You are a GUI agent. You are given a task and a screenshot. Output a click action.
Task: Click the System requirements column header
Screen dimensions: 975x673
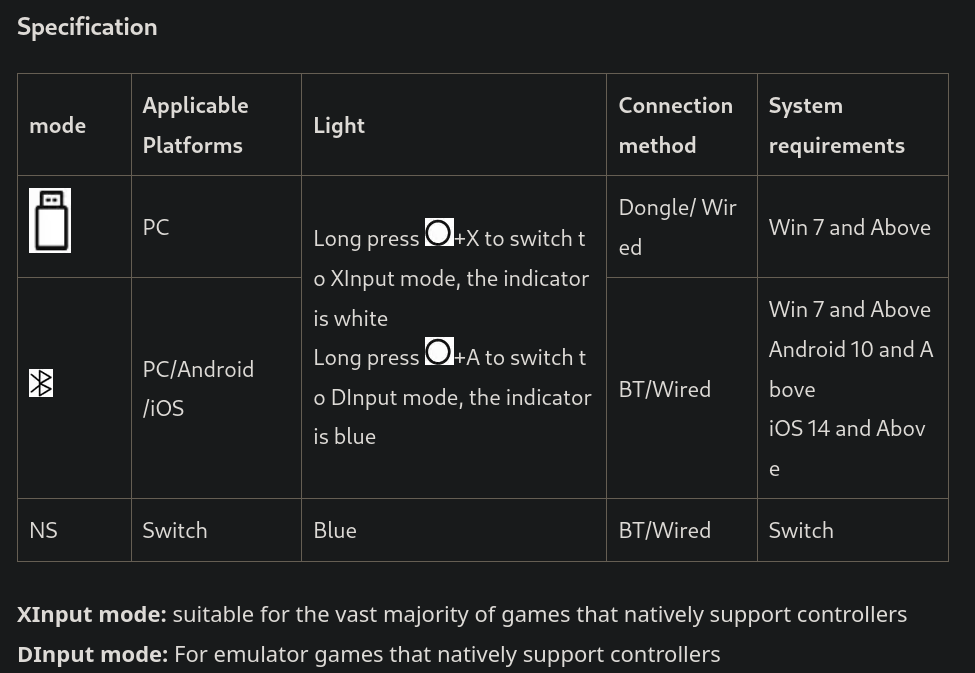pos(836,125)
